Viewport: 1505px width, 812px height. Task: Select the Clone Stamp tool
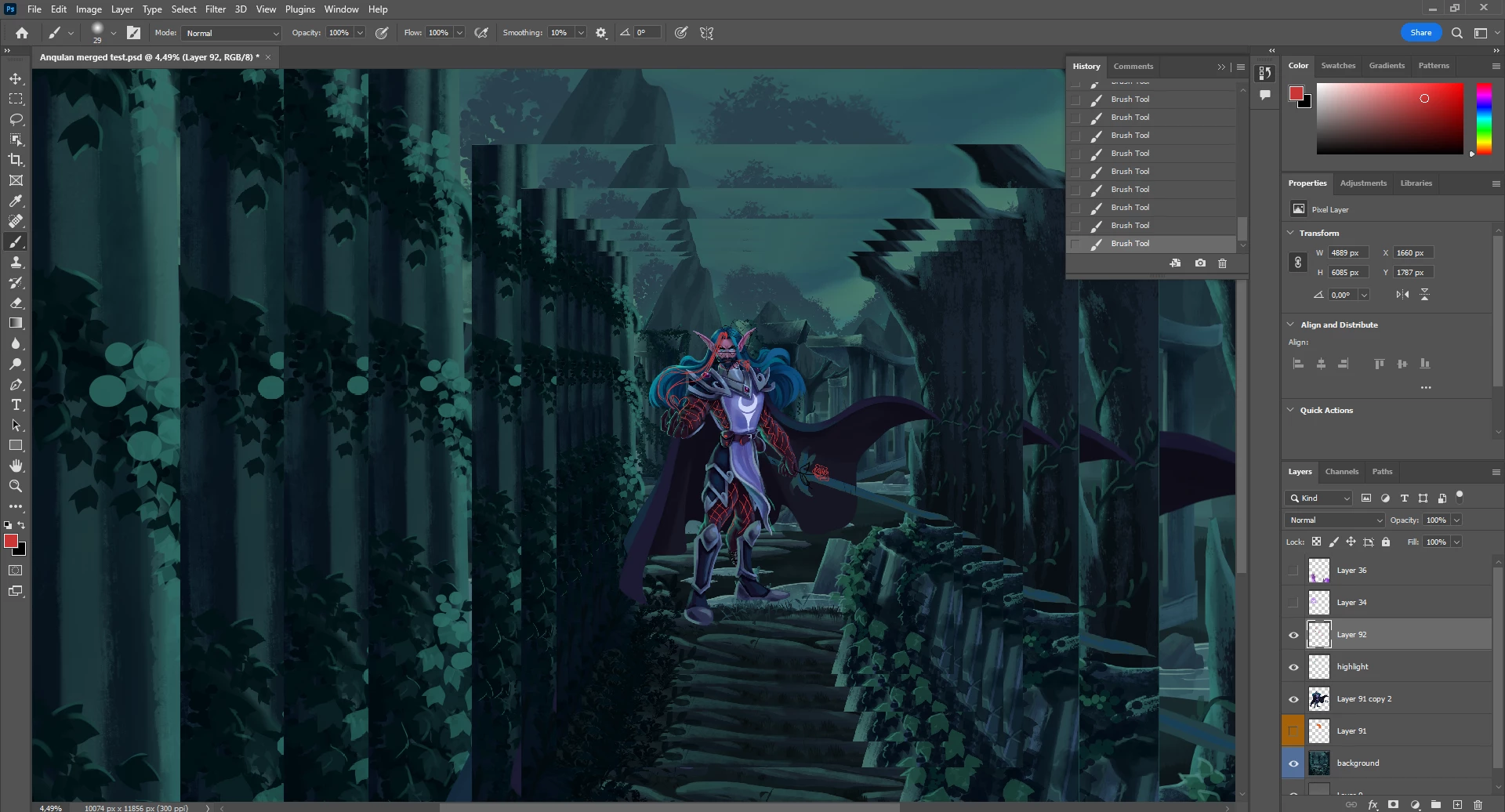pyautogui.click(x=16, y=262)
